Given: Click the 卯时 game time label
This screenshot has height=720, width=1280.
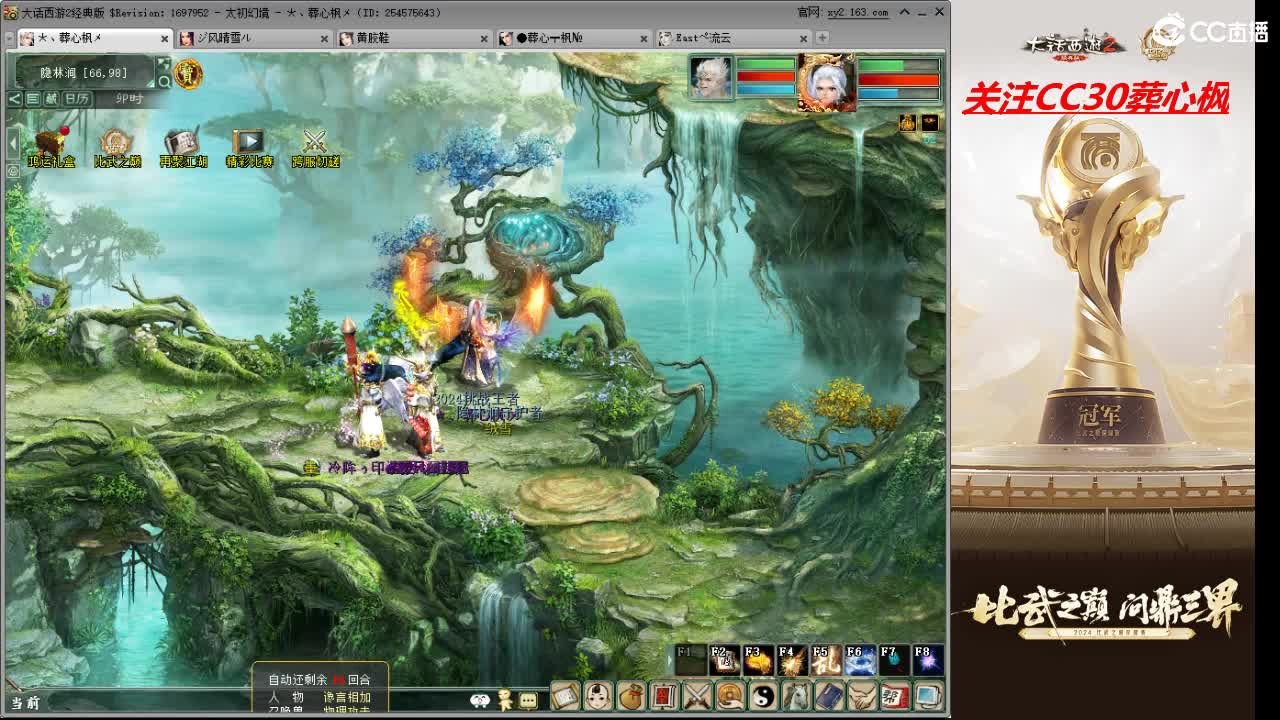Looking at the screenshot, I should tap(129, 98).
